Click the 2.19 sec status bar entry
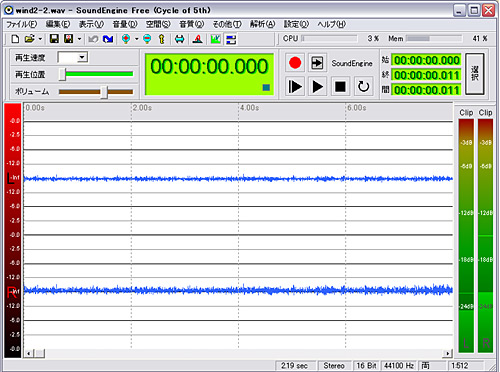The height and width of the screenshot is (372, 500). click(294, 366)
